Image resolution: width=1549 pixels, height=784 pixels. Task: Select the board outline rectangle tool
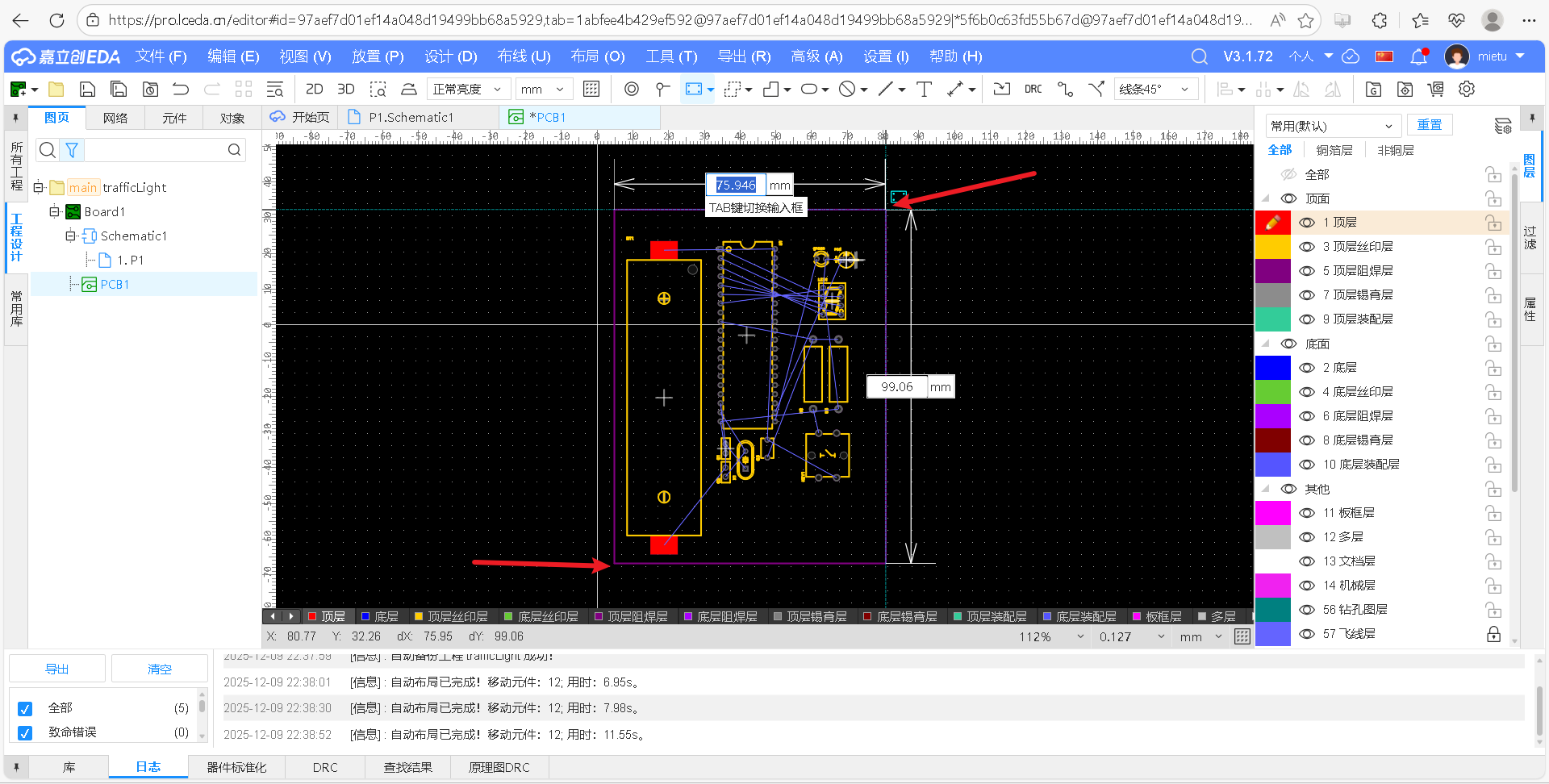coord(694,90)
